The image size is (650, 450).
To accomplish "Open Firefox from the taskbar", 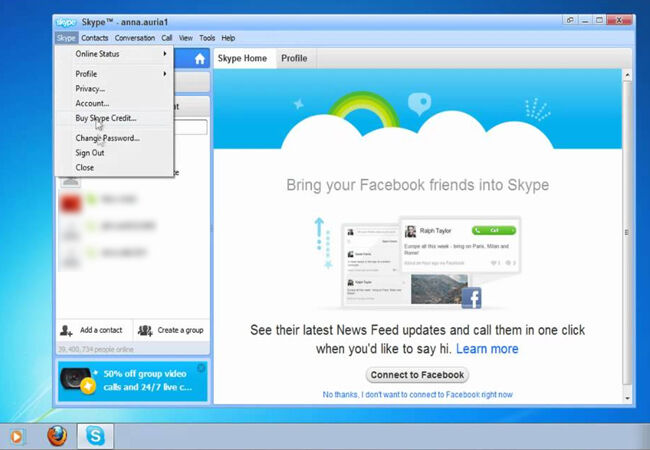I will coord(57,436).
